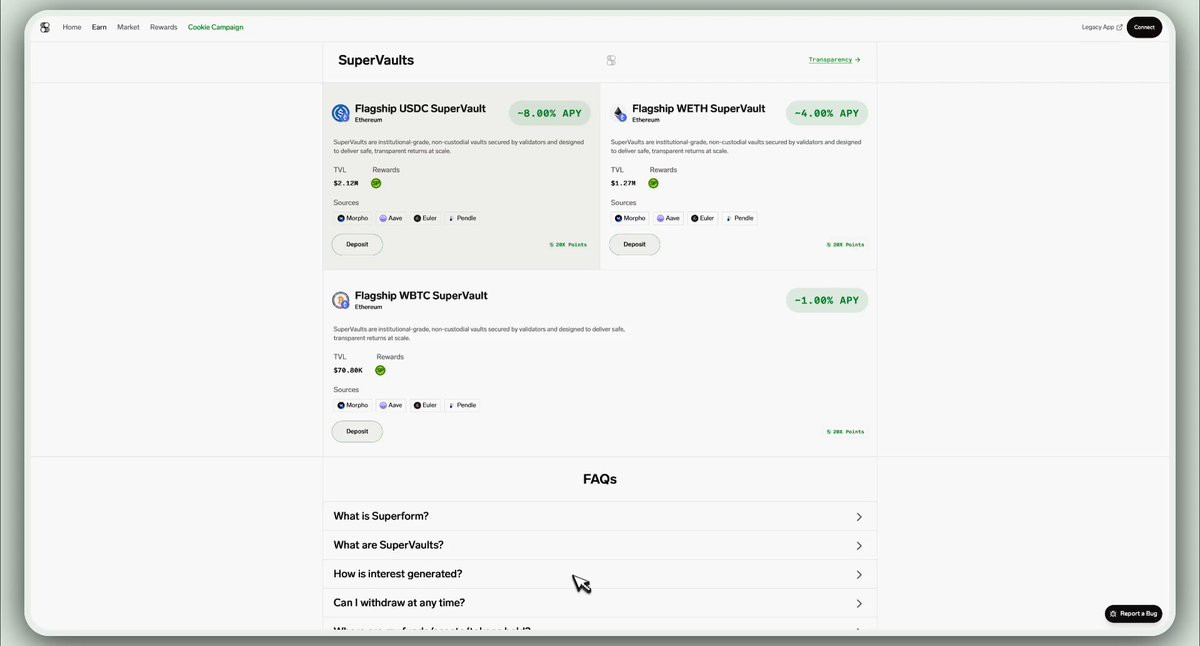The width and height of the screenshot is (1200, 646).
Task: Select Aave source in WBTC vault
Action: (x=391, y=405)
